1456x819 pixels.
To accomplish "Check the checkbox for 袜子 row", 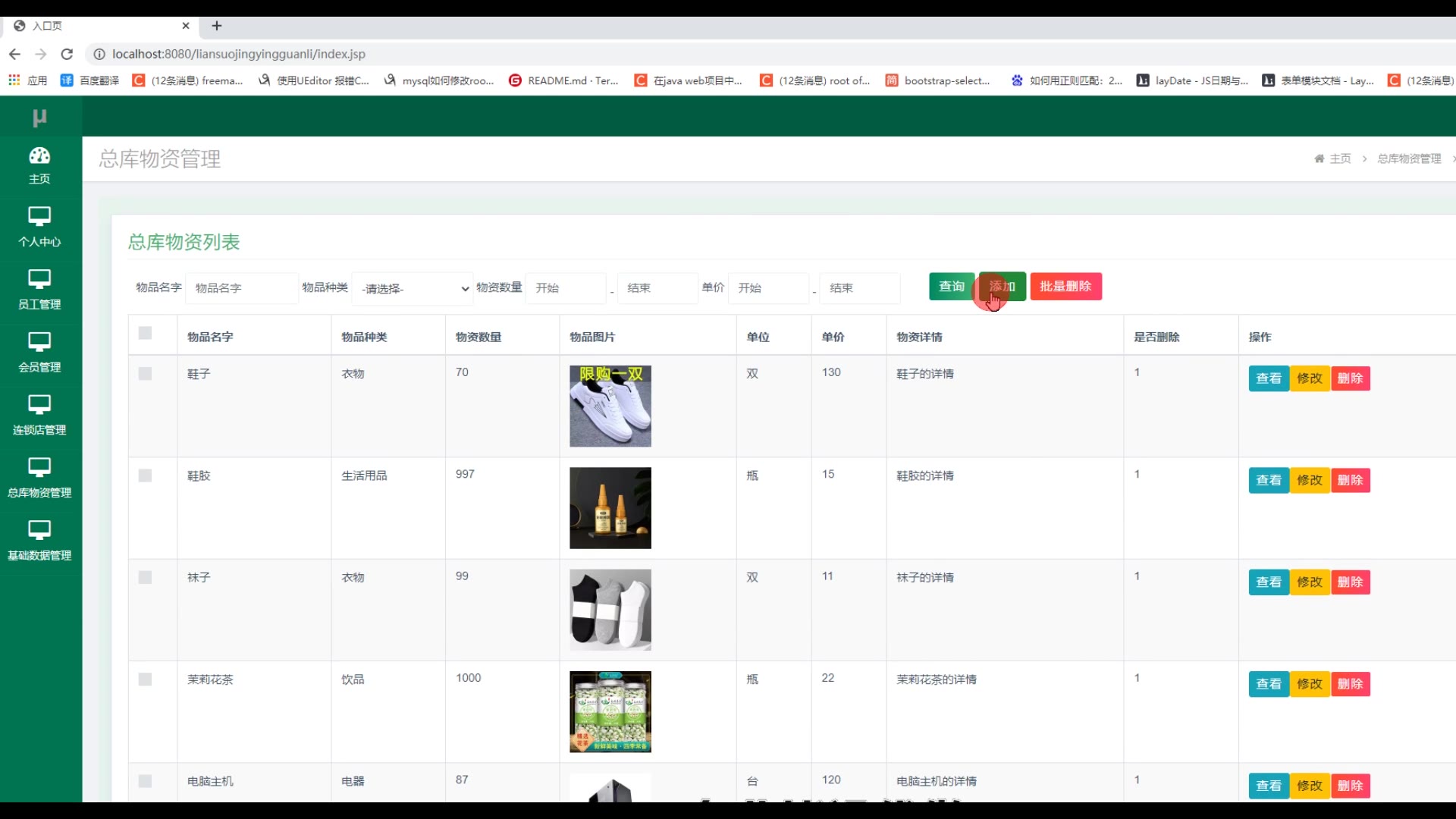I will pyautogui.click(x=146, y=578).
